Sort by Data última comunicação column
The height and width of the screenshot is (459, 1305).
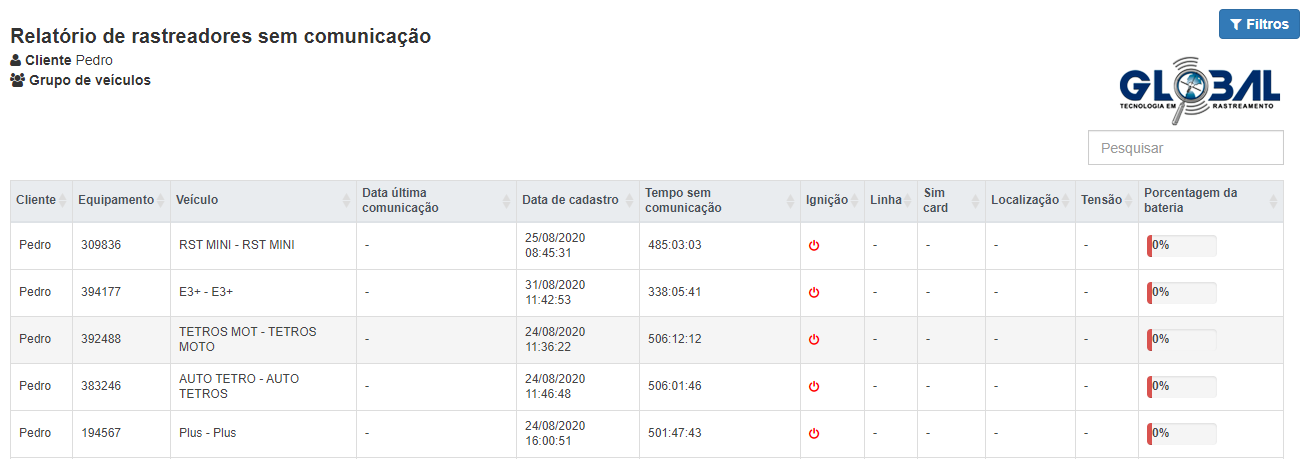(x=435, y=201)
